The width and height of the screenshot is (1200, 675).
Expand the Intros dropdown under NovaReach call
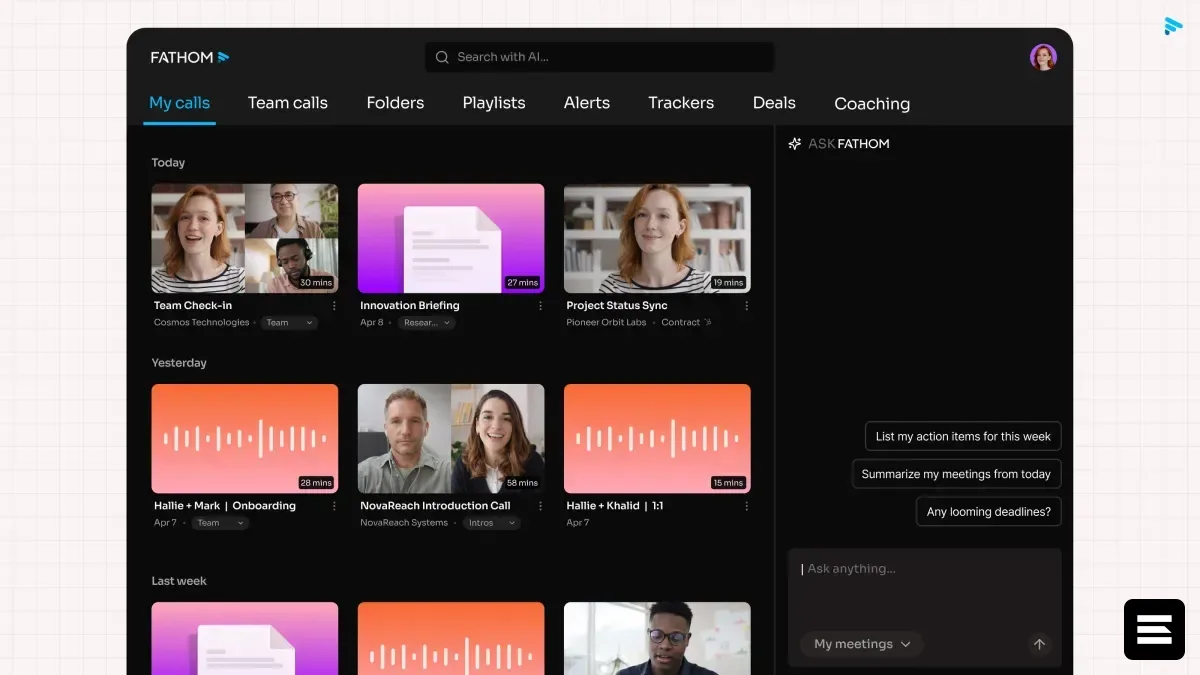(492, 523)
